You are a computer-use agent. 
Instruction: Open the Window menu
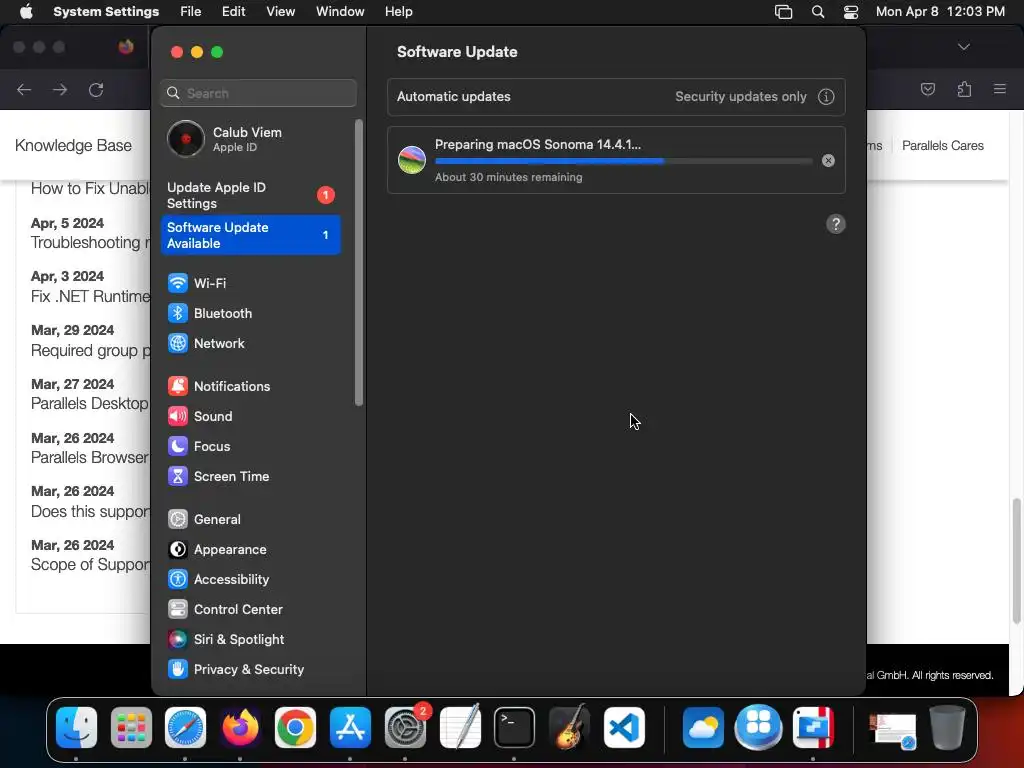[x=340, y=12]
